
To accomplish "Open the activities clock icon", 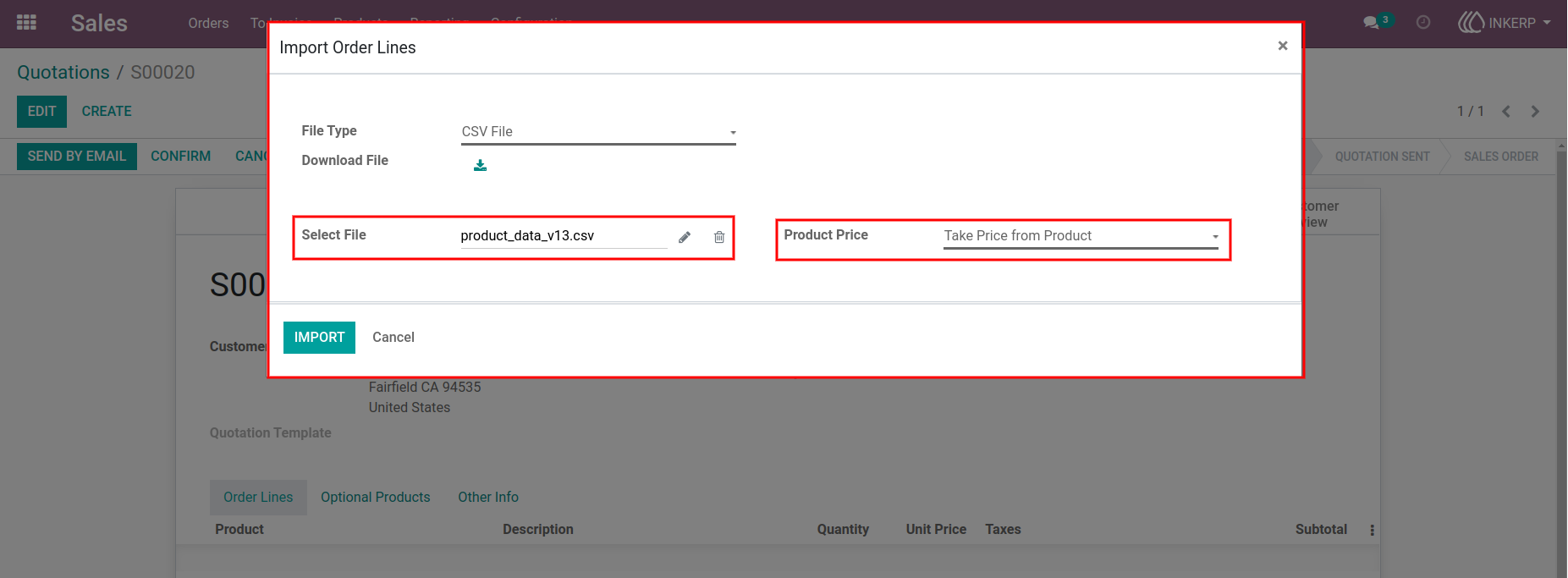I will coord(1423,23).
